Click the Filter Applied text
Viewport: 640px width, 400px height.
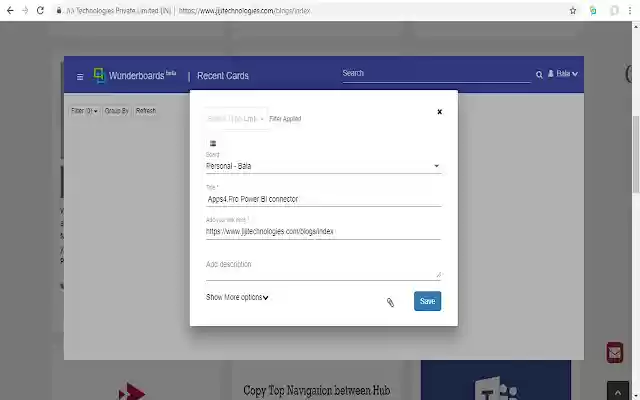pos(285,119)
